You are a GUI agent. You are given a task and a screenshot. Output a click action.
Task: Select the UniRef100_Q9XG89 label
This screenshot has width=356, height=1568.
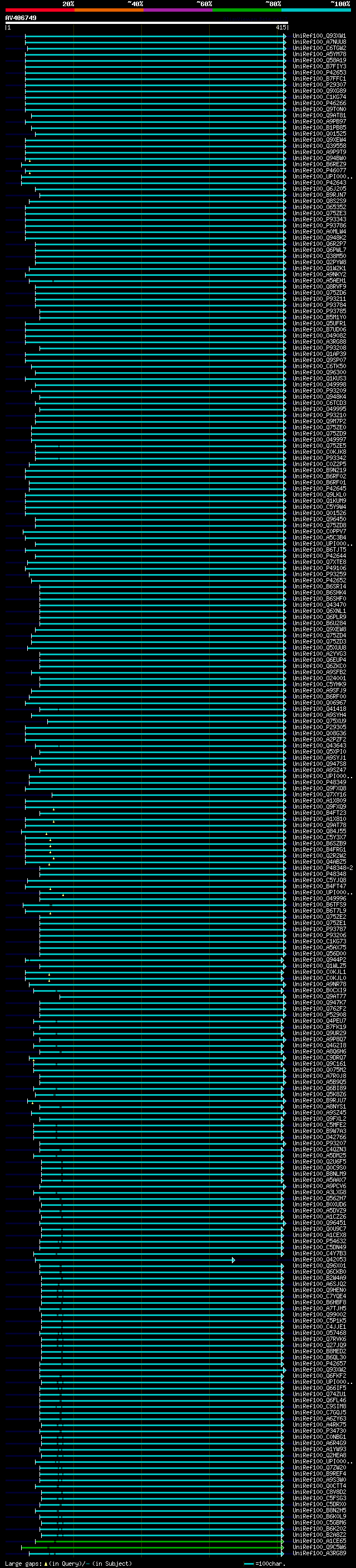pyautogui.click(x=319, y=91)
